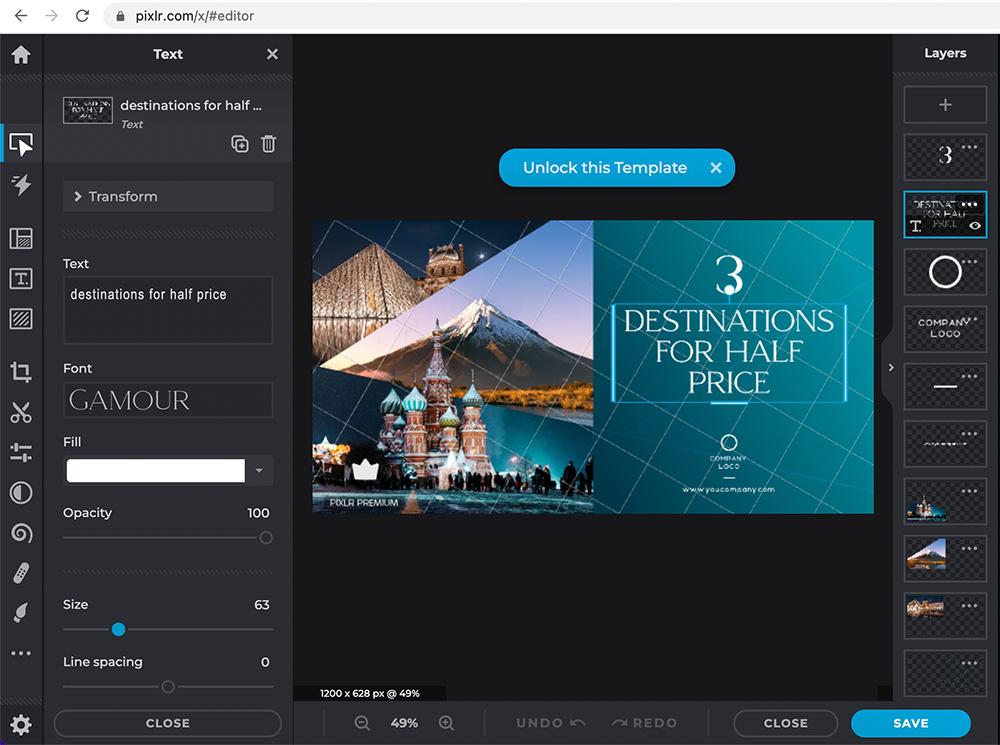1000x745 pixels.
Task: Select the '3' layer thumbnail
Action: pyautogui.click(x=945, y=157)
